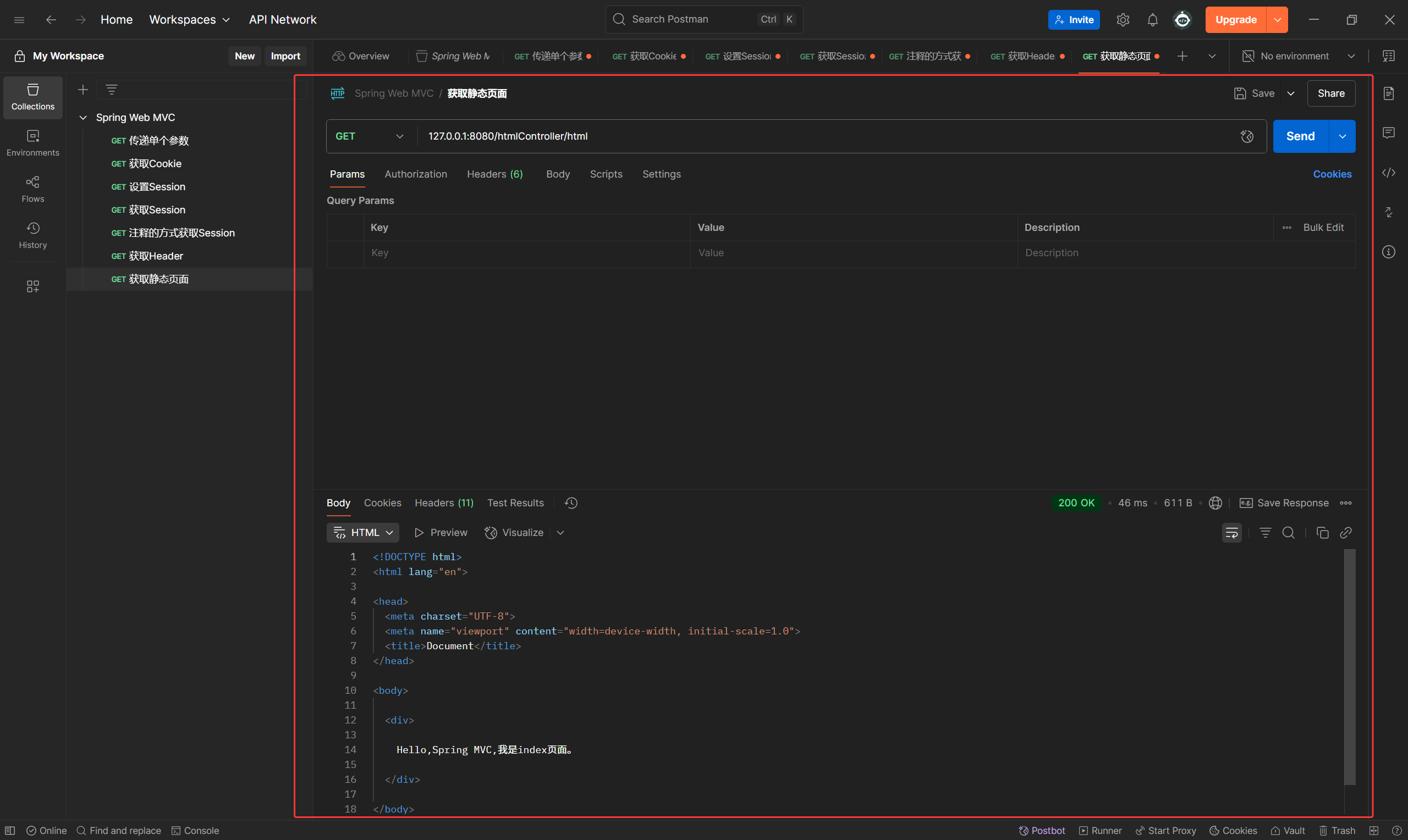Open the response more options menu
1408x840 pixels.
click(x=1346, y=502)
